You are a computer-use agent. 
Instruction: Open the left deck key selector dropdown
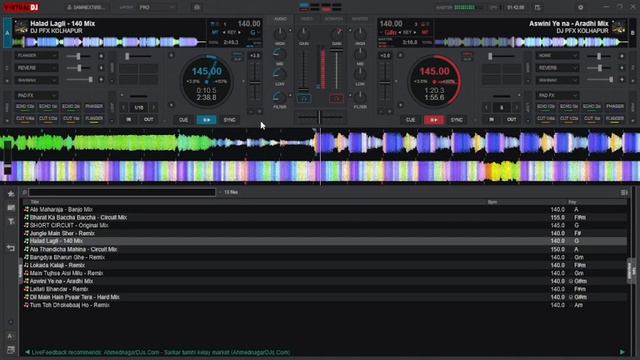click(255, 32)
